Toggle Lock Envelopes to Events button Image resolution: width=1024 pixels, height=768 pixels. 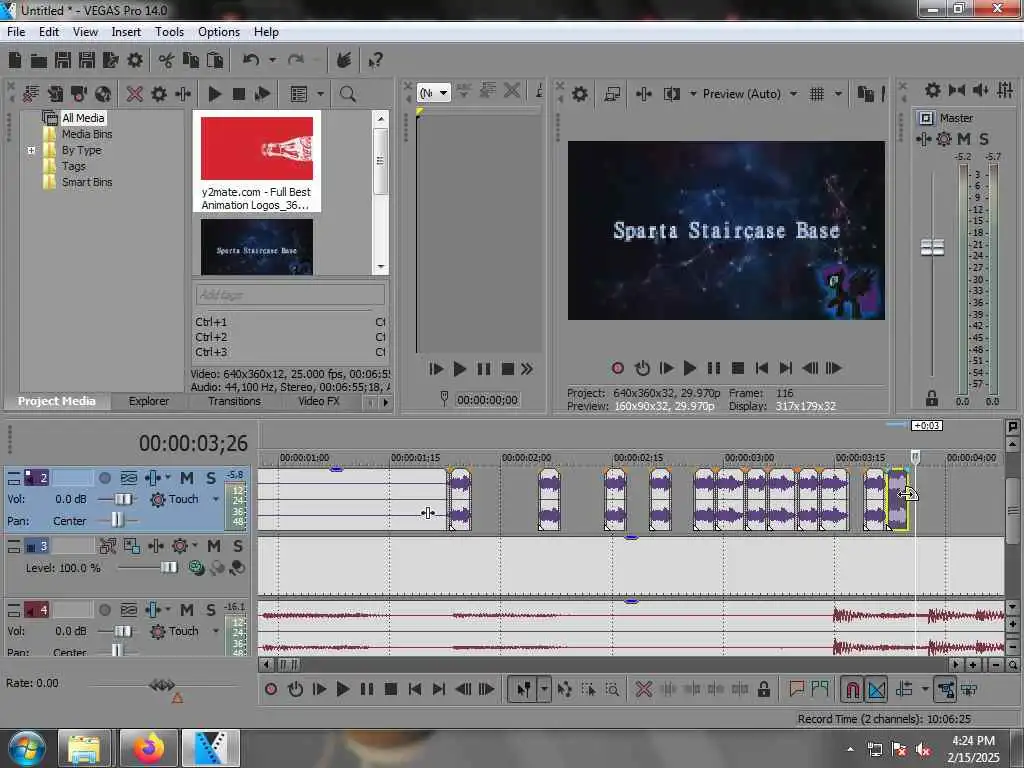(946, 689)
